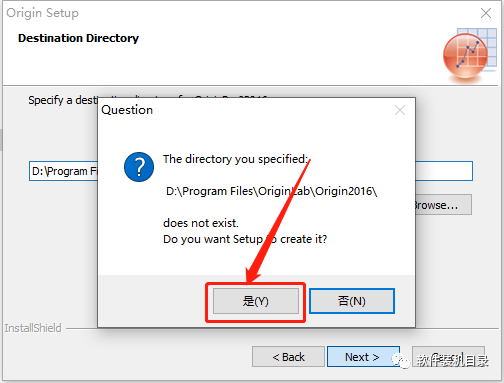
Task: Click the 'Specify a desti' instruction text
Action: pos(63,100)
